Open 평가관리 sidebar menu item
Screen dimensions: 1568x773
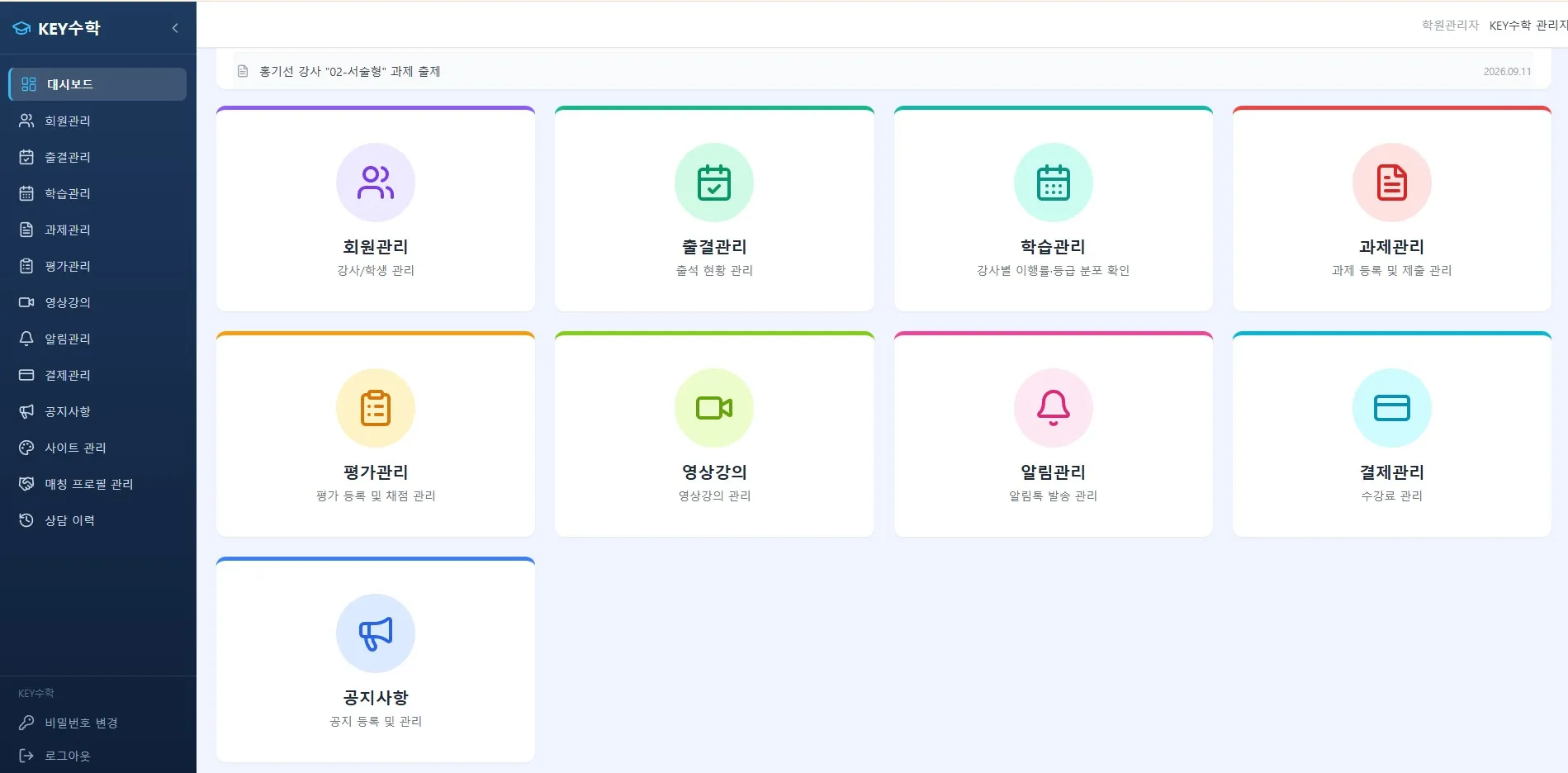tap(97, 266)
